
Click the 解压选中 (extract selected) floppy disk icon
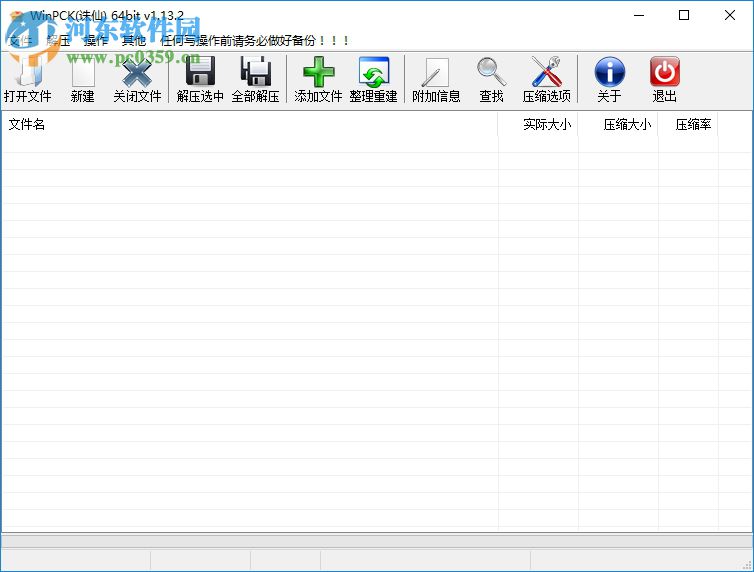[x=200, y=72]
